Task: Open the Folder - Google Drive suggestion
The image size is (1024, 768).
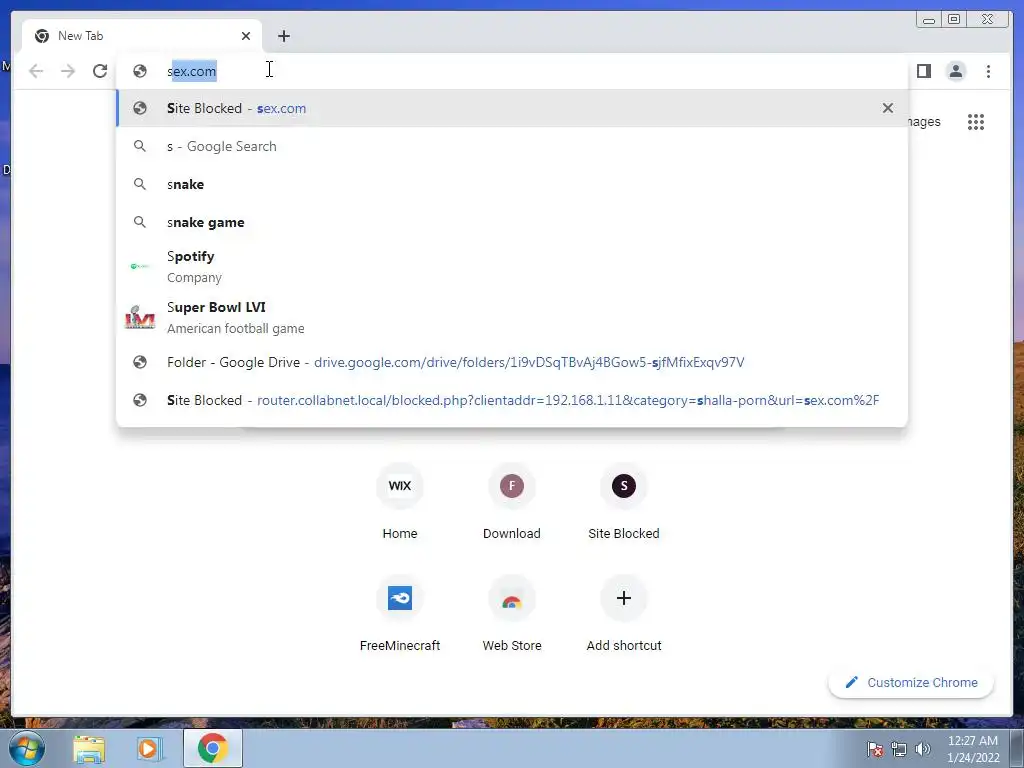Action: [x=512, y=362]
